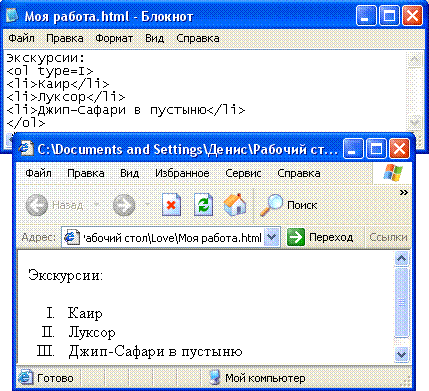Open Справка menu in the browser

tap(299, 173)
